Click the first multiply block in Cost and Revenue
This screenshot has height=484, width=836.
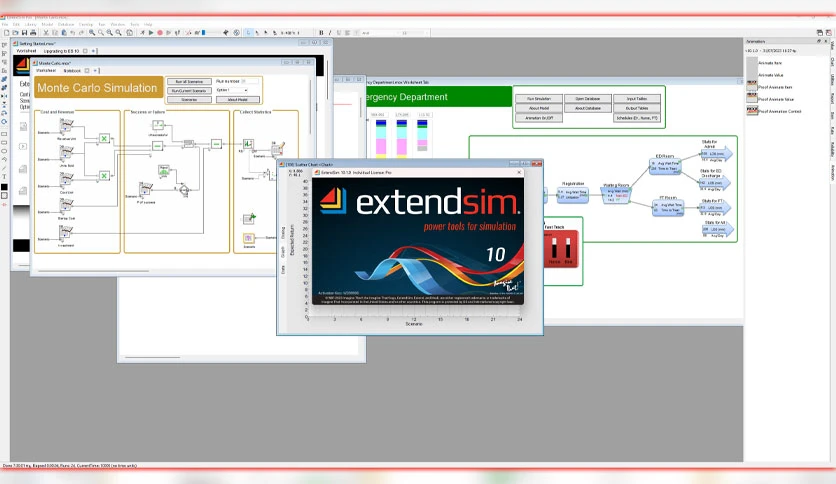tap(104, 139)
